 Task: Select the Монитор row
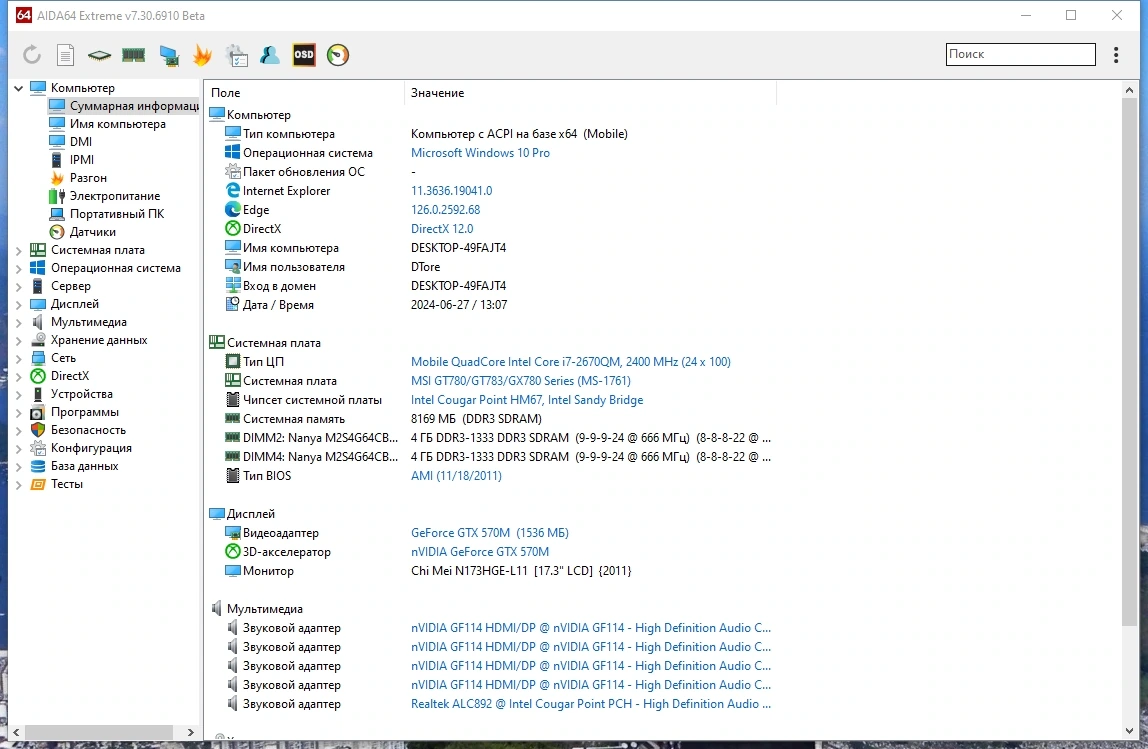click(491, 571)
